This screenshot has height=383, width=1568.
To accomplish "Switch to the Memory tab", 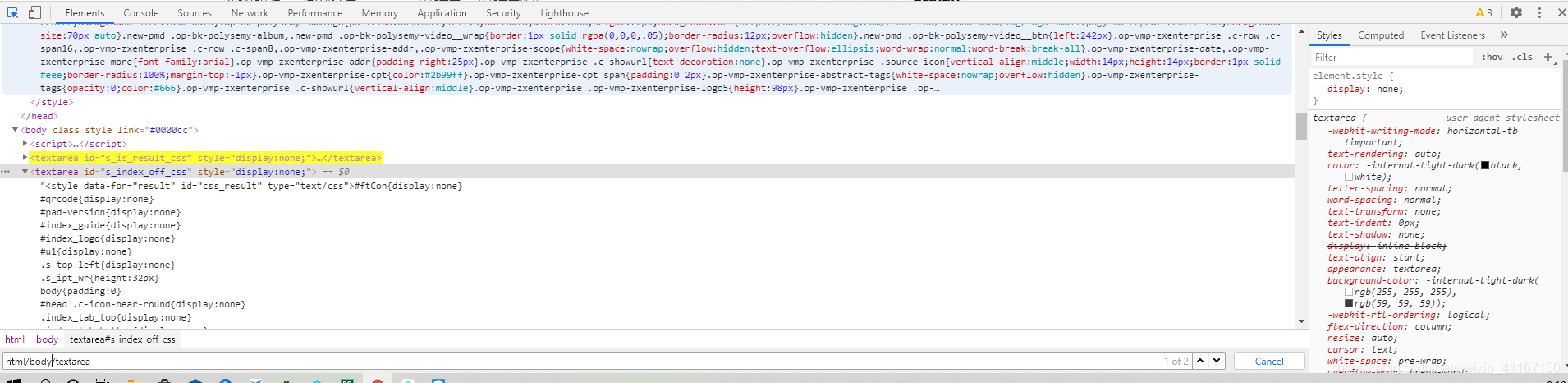I will (x=380, y=13).
